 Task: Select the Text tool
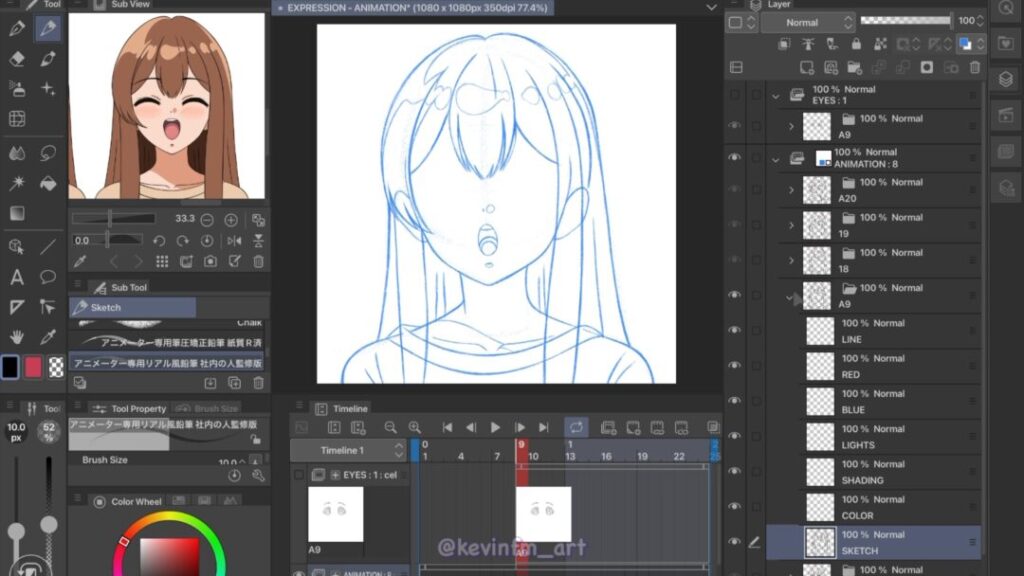17,277
